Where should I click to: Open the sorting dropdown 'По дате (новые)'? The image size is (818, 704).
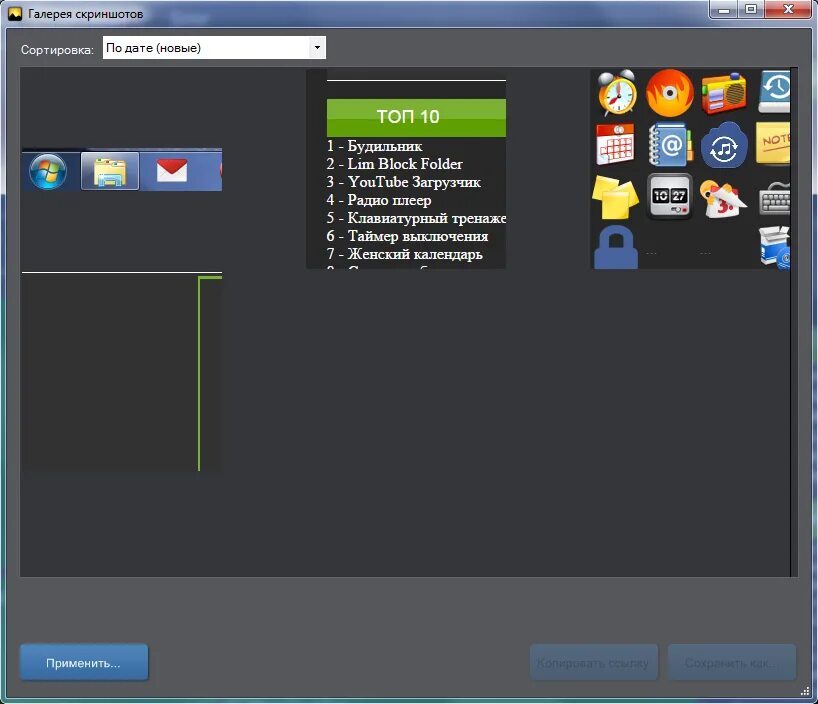(x=214, y=47)
